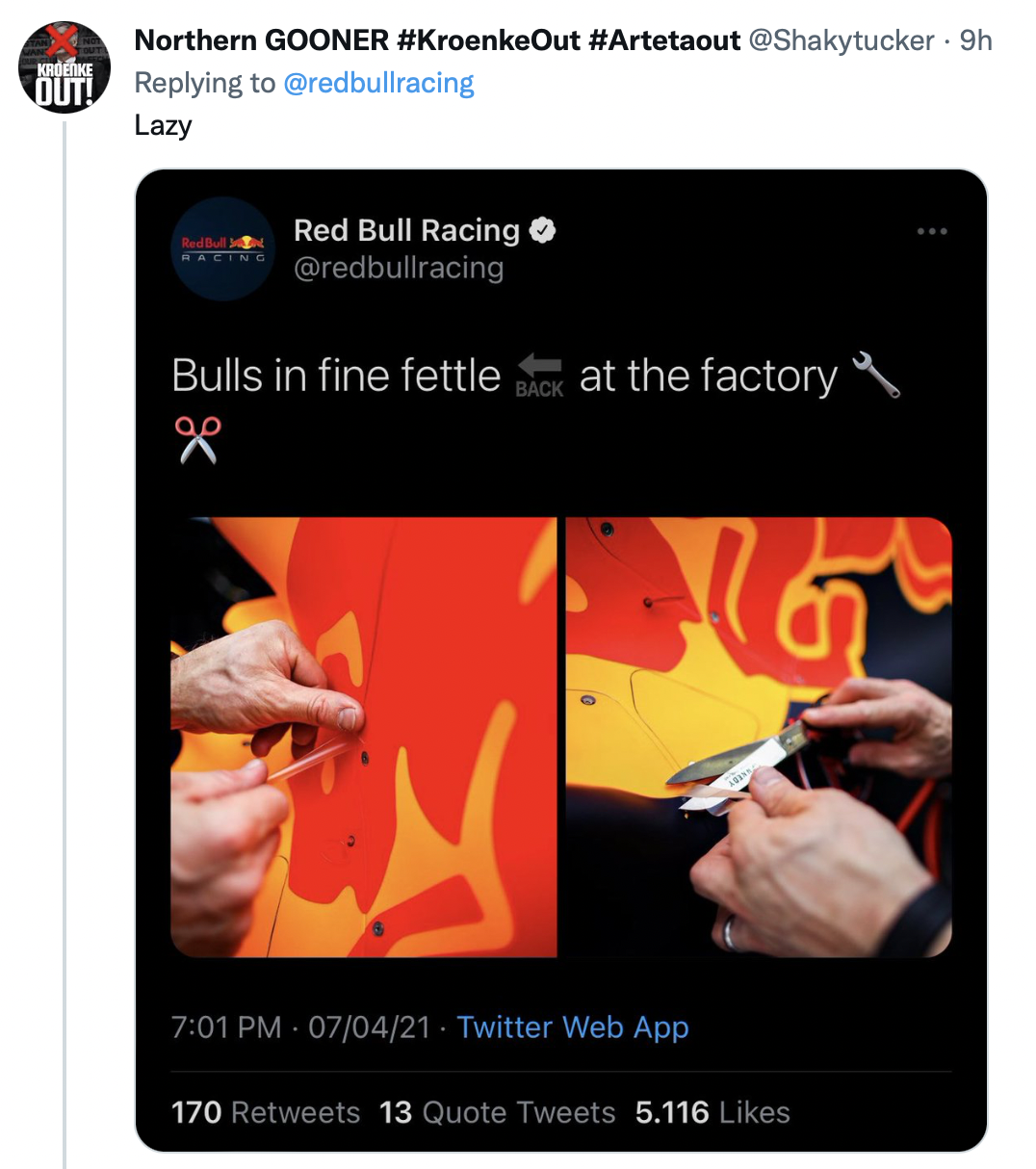This screenshot has width=1036, height=1169.
Task: Open the right photo with scissors cutting
Action: [x=759, y=737]
